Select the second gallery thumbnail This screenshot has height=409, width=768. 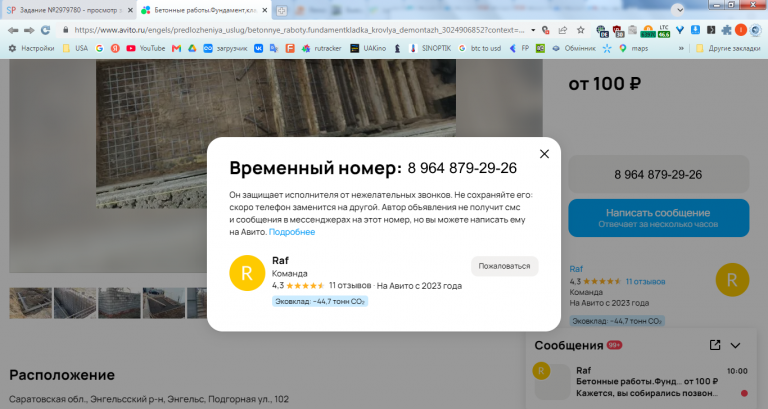pyautogui.click(x=75, y=303)
